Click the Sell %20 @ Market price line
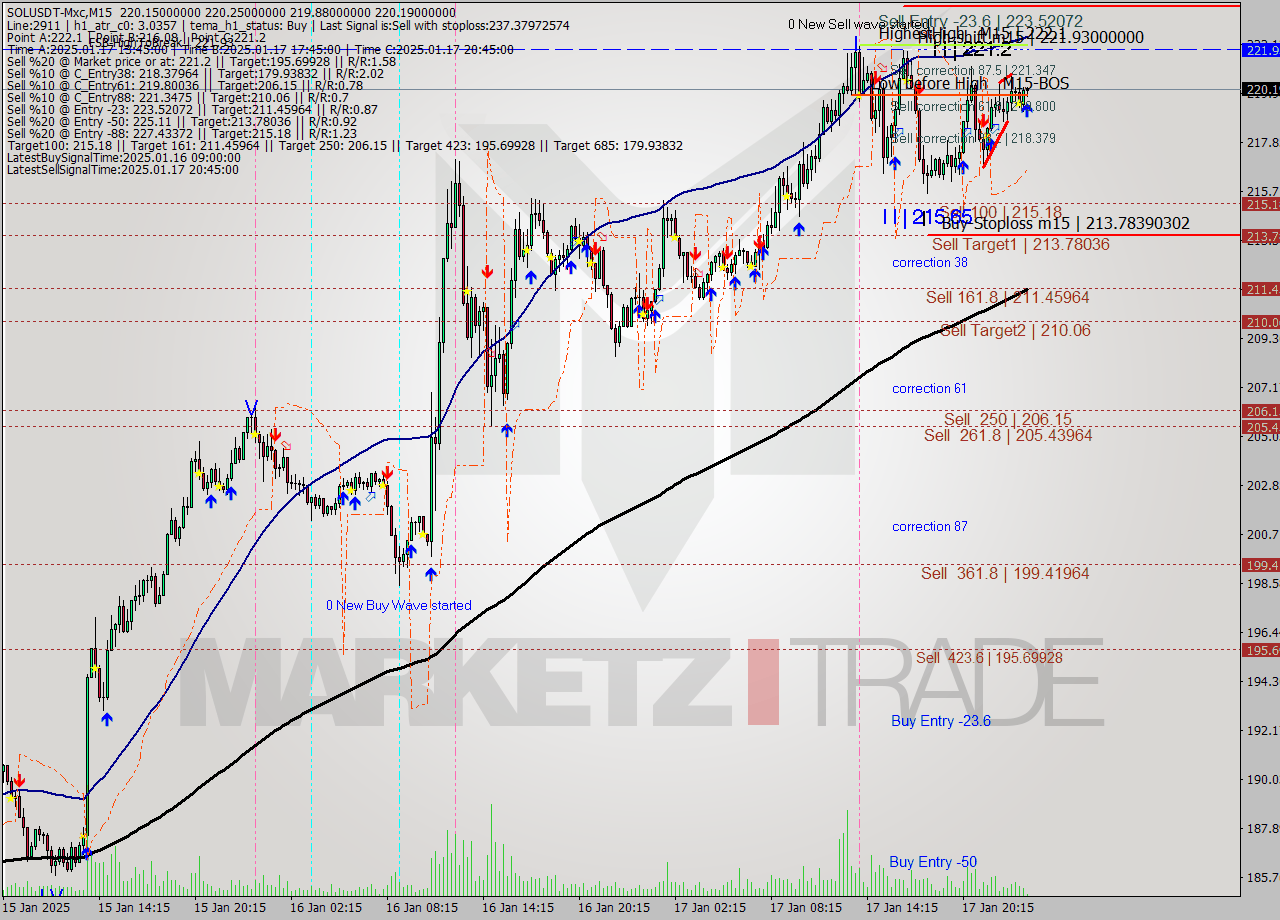Image resolution: width=1280 pixels, height=920 pixels. (201, 62)
